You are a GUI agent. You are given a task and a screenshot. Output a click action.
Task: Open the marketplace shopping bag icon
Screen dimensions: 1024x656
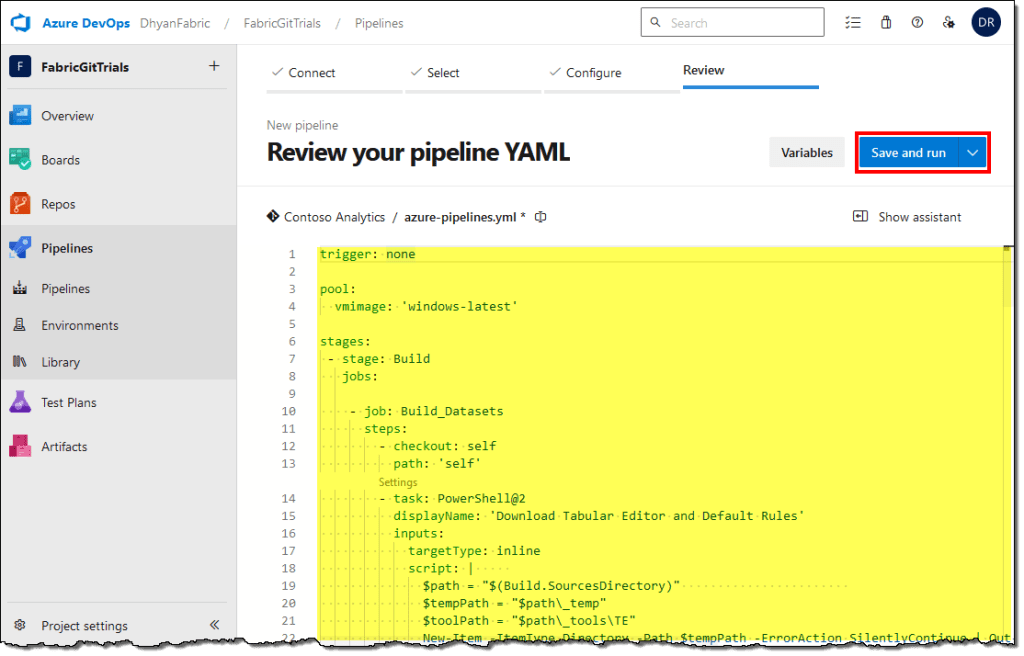coord(885,23)
